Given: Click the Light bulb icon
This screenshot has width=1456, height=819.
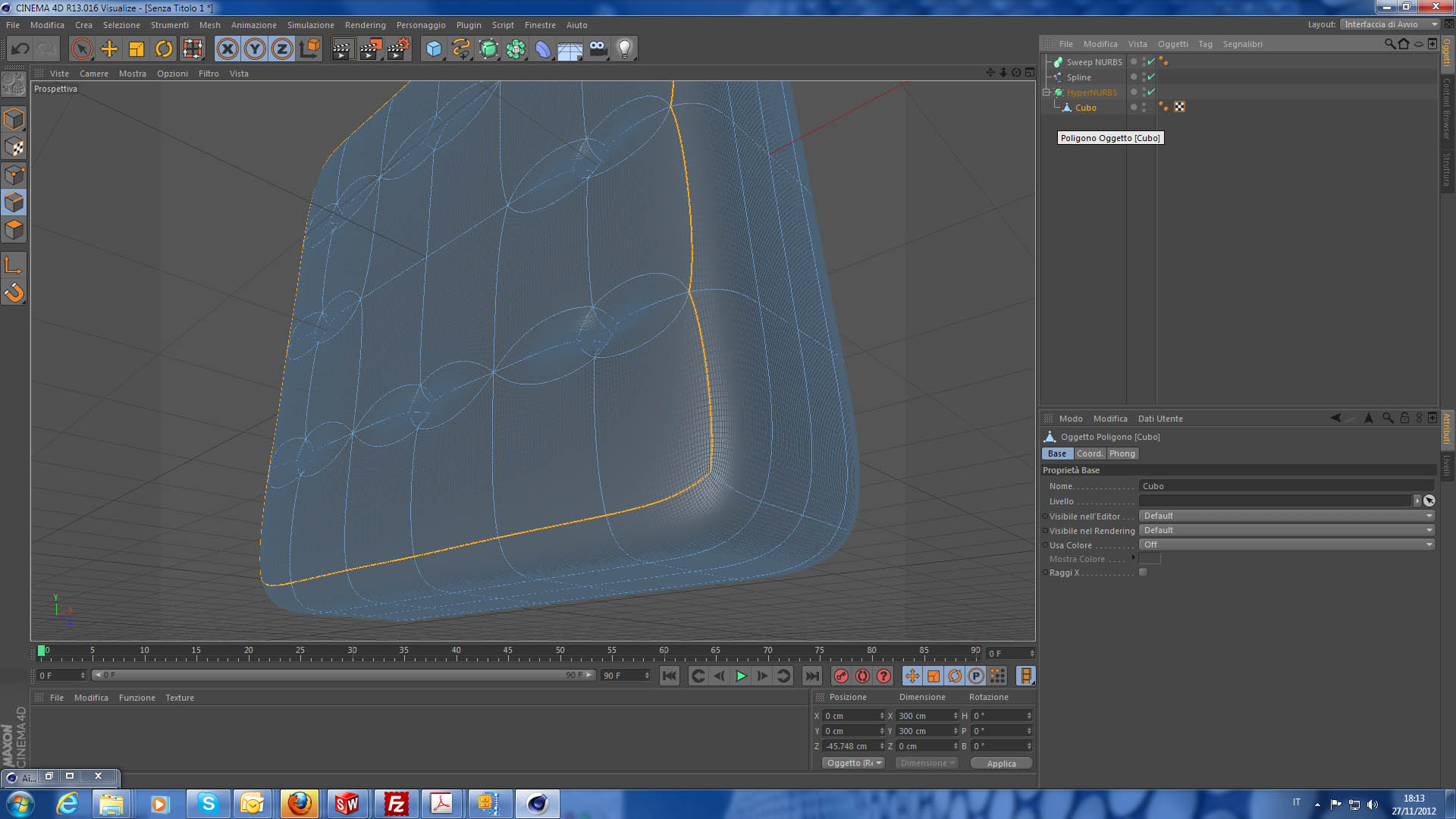Looking at the screenshot, I should (x=624, y=49).
